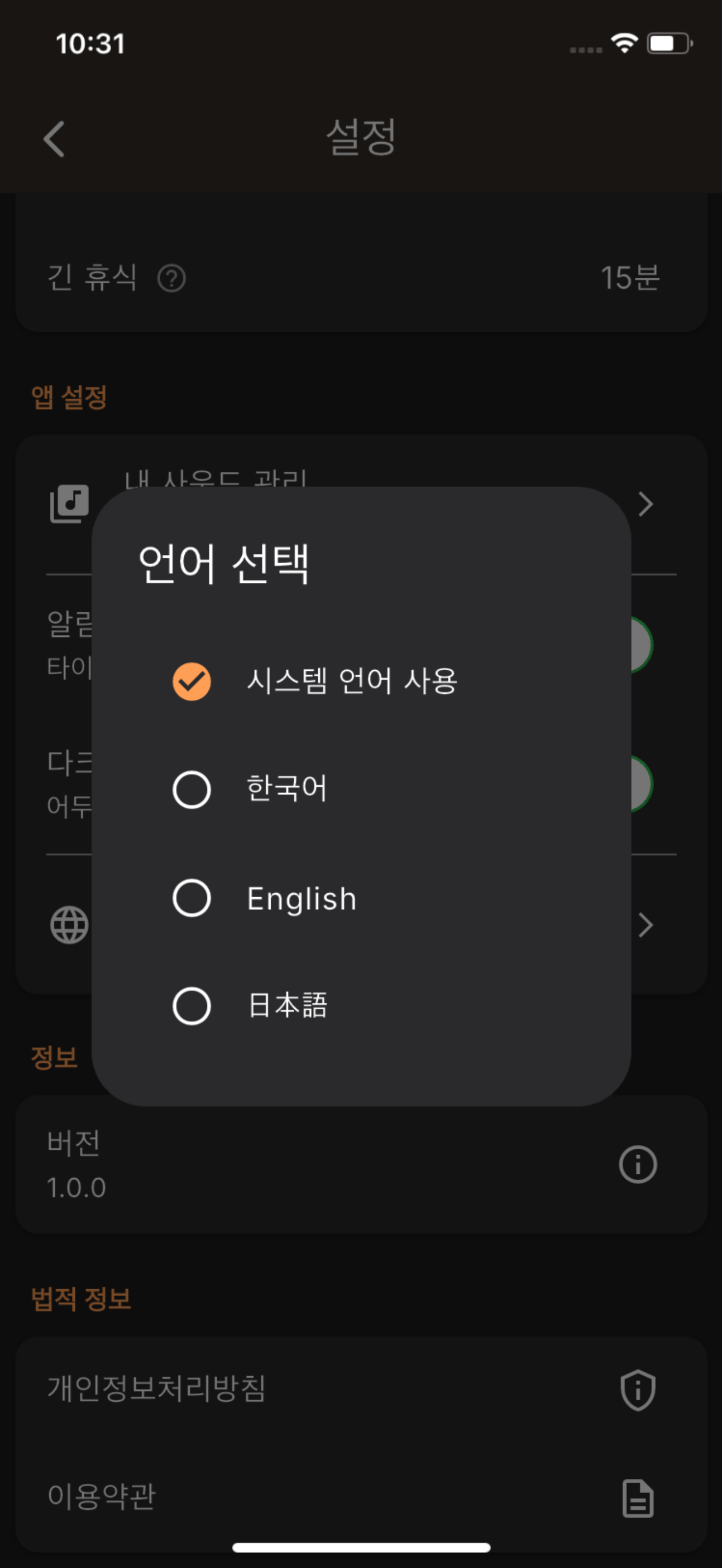Select the 日本語 radio button
The width and height of the screenshot is (722, 1568).
[x=192, y=1005]
